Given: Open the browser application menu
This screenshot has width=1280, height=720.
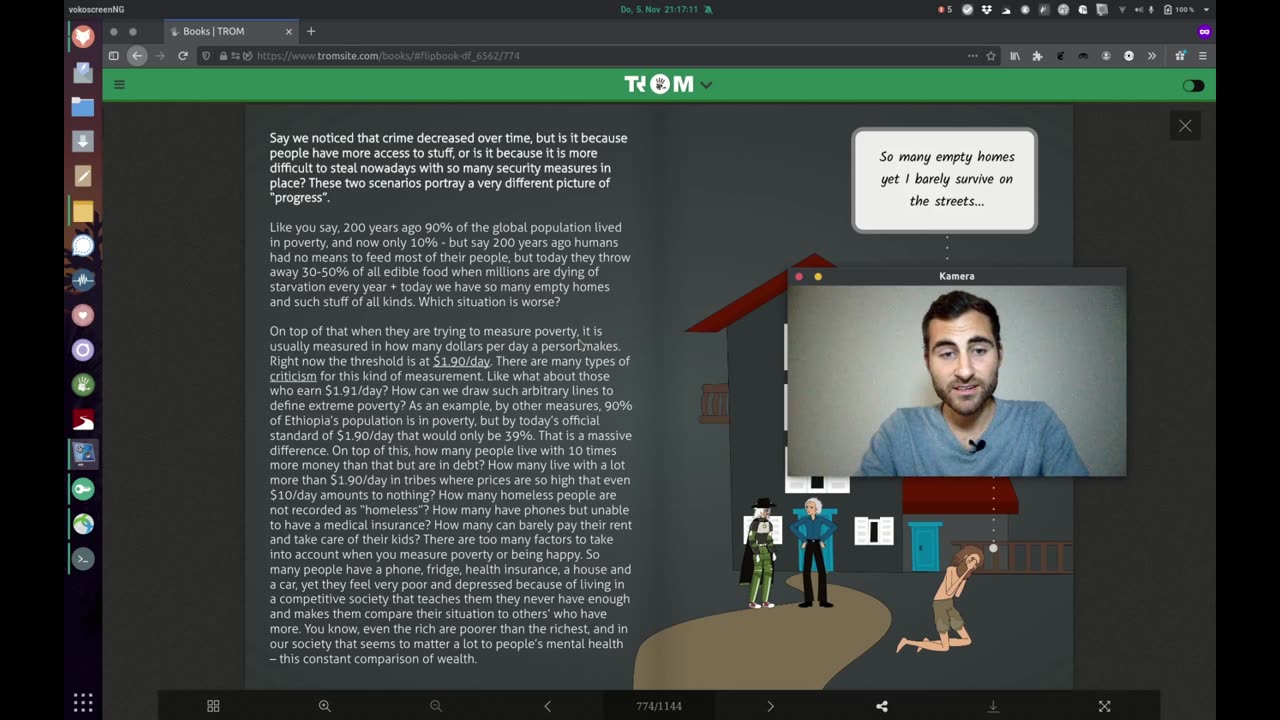Looking at the screenshot, I should [x=1203, y=56].
